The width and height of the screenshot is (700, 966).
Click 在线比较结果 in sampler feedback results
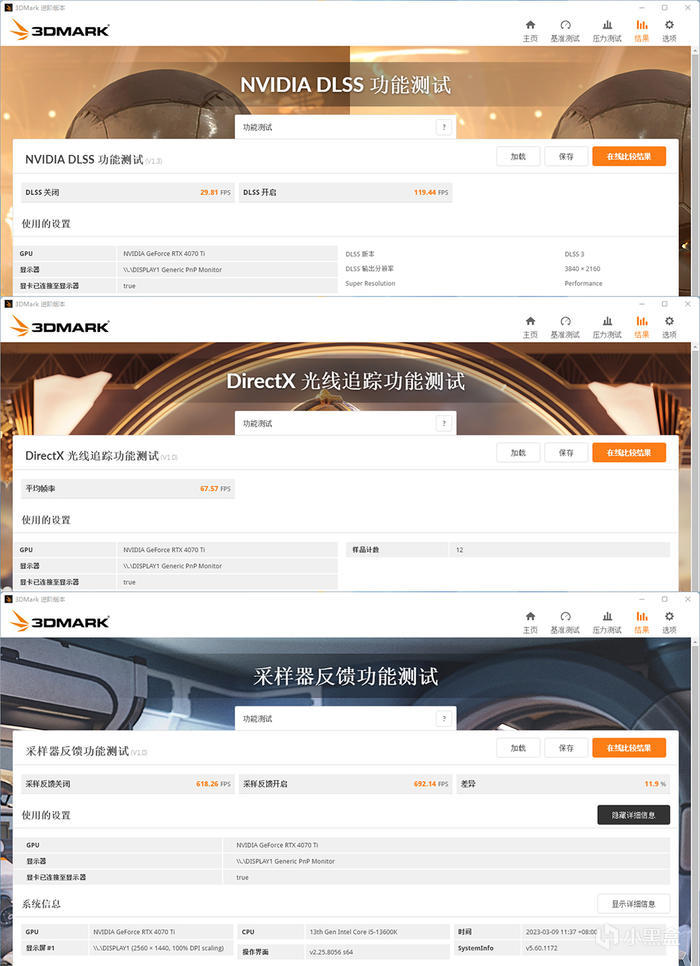click(629, 748)
